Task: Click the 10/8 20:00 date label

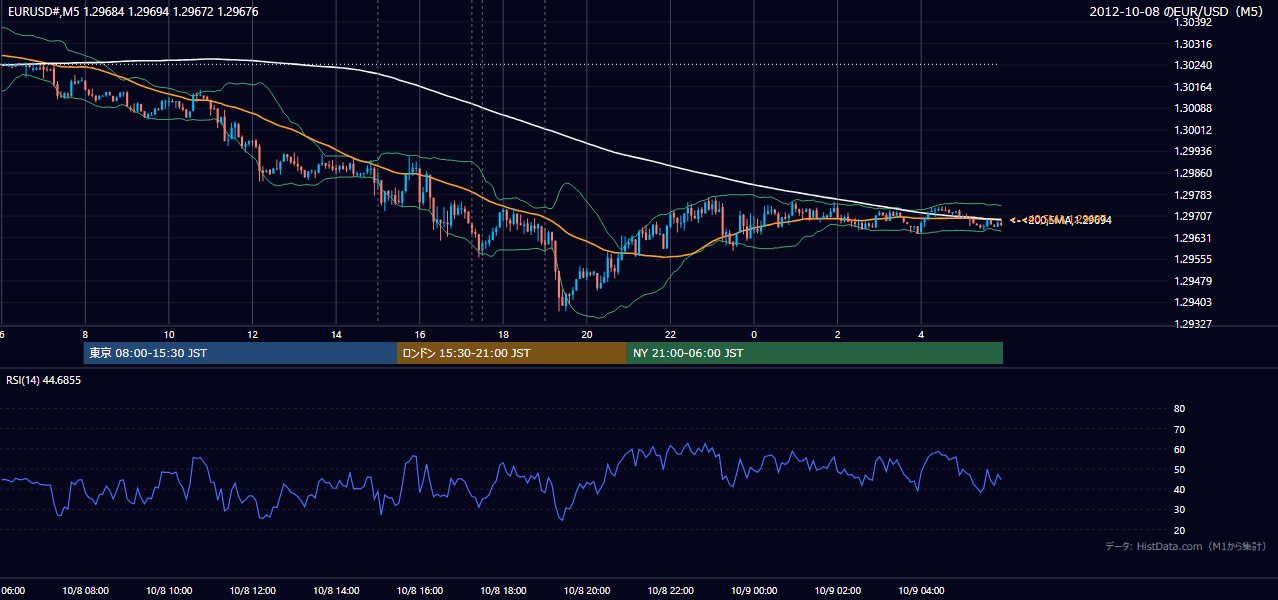Action: [587, 590]
